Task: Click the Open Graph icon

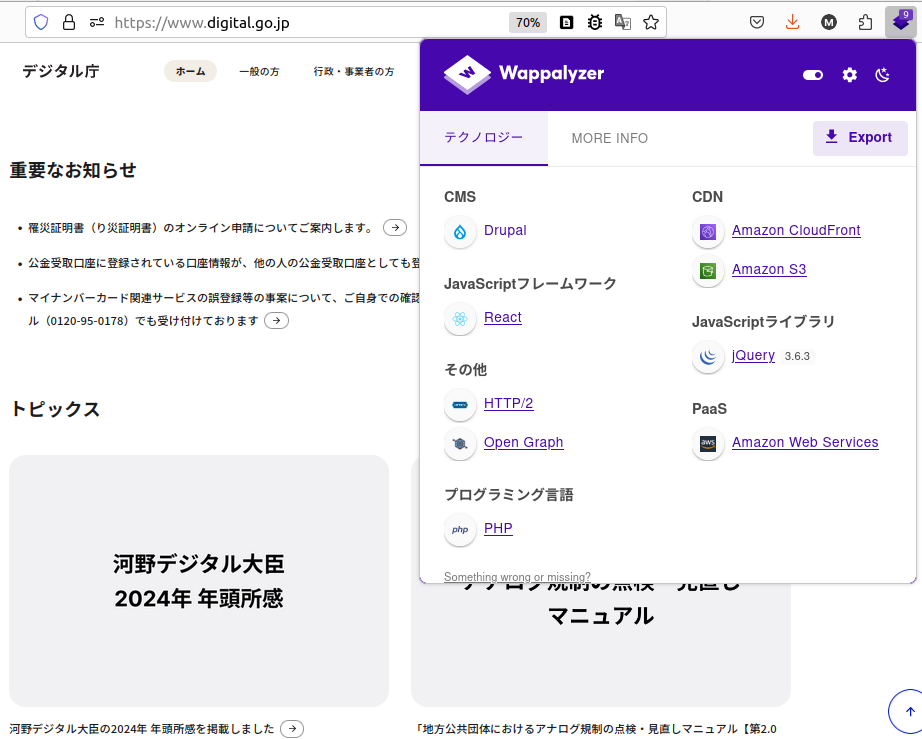Action: (x=460, y=444)
